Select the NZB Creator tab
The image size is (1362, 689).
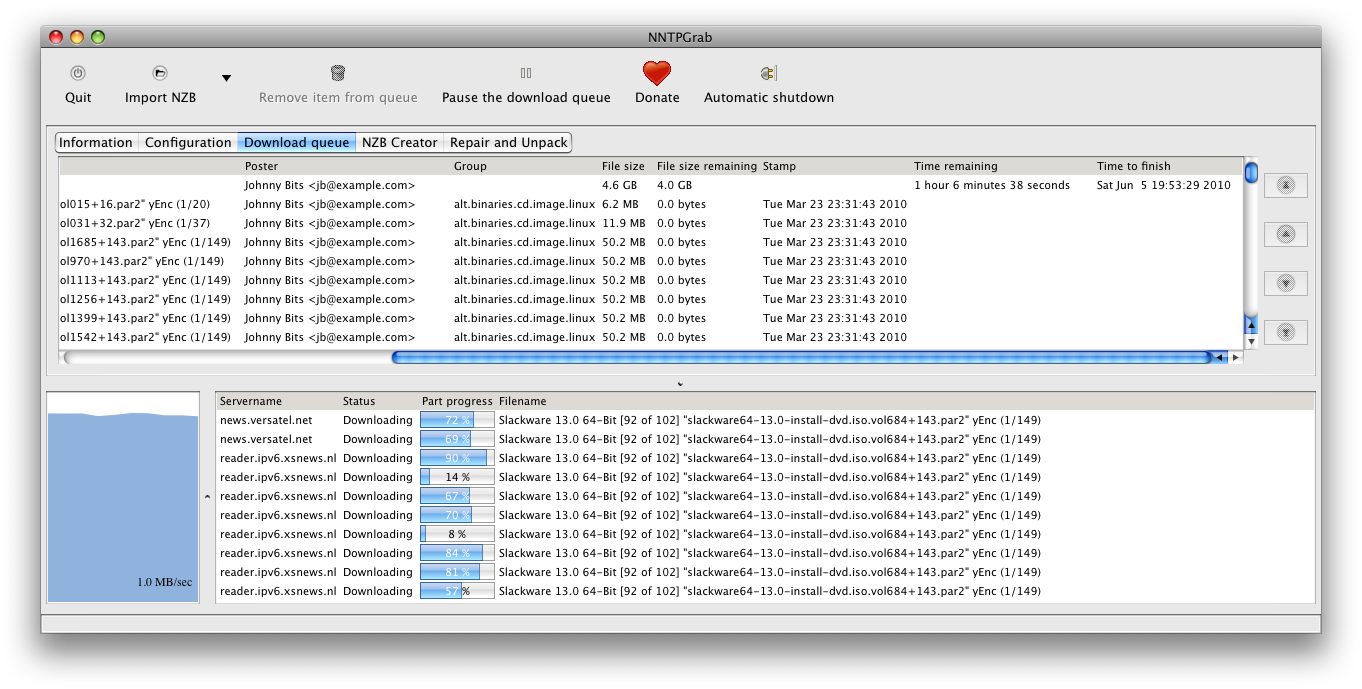399,143
